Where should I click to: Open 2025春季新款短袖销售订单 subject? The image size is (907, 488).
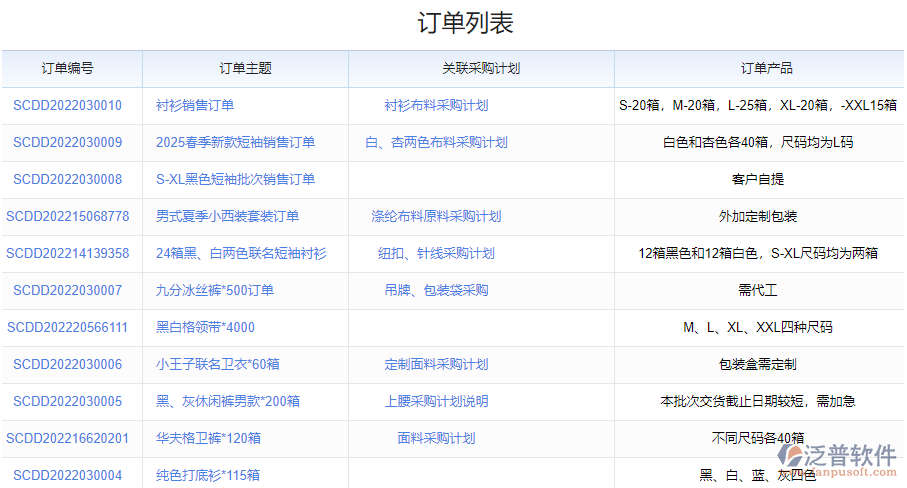point(235,142)
